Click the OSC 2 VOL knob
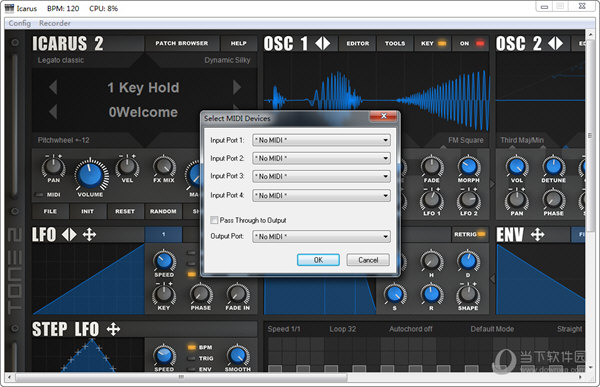 point(517,167)
